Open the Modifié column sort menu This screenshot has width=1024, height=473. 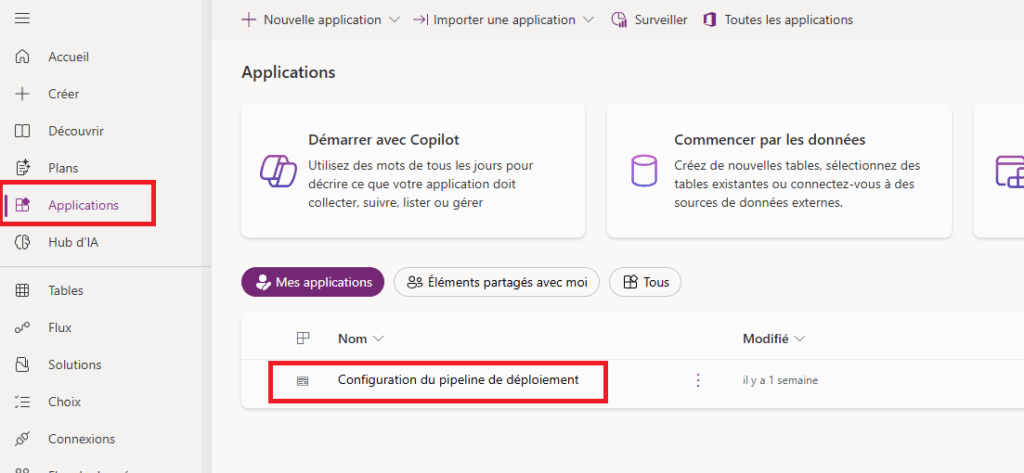tap(799, 339)
